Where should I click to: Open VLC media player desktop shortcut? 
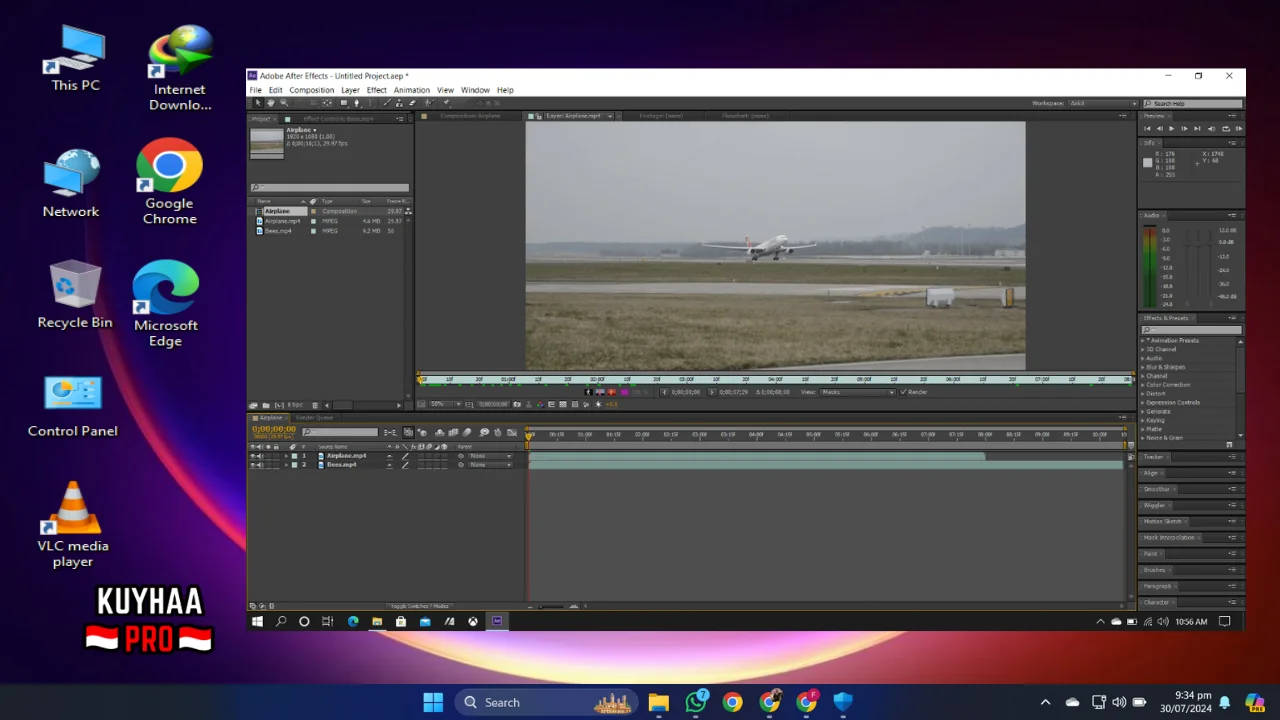(73, 525)
